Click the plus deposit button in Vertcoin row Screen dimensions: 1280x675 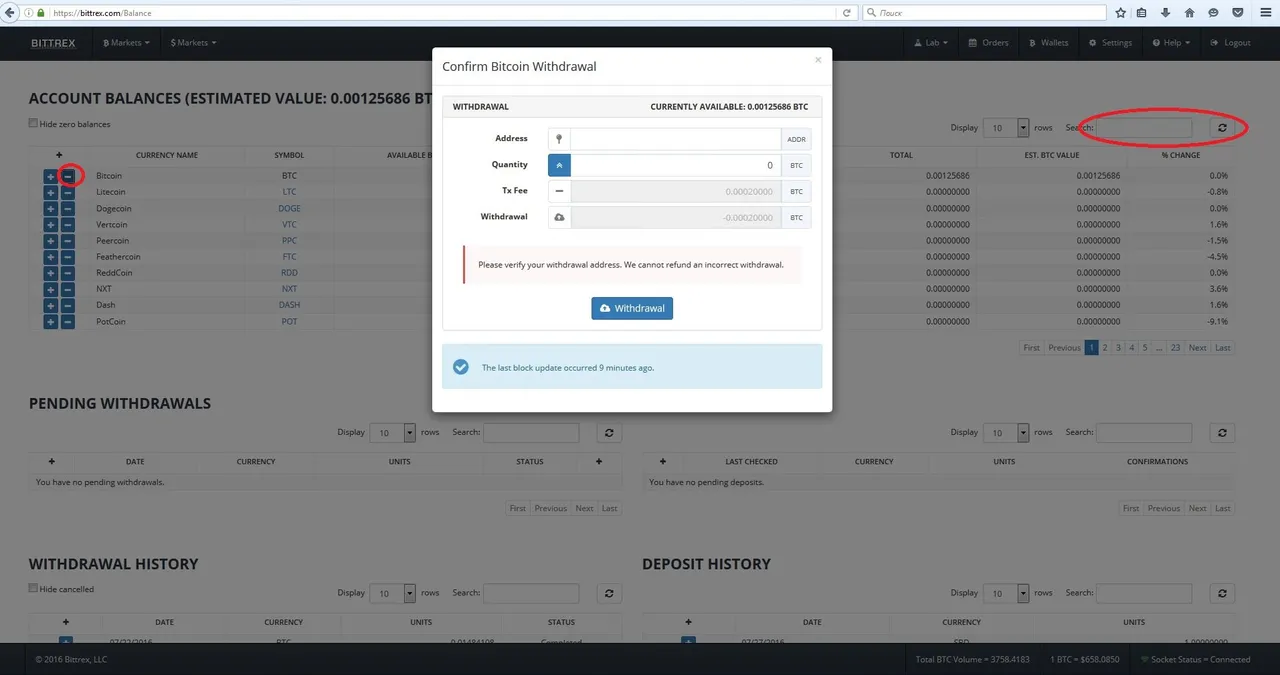click(51, 225)
